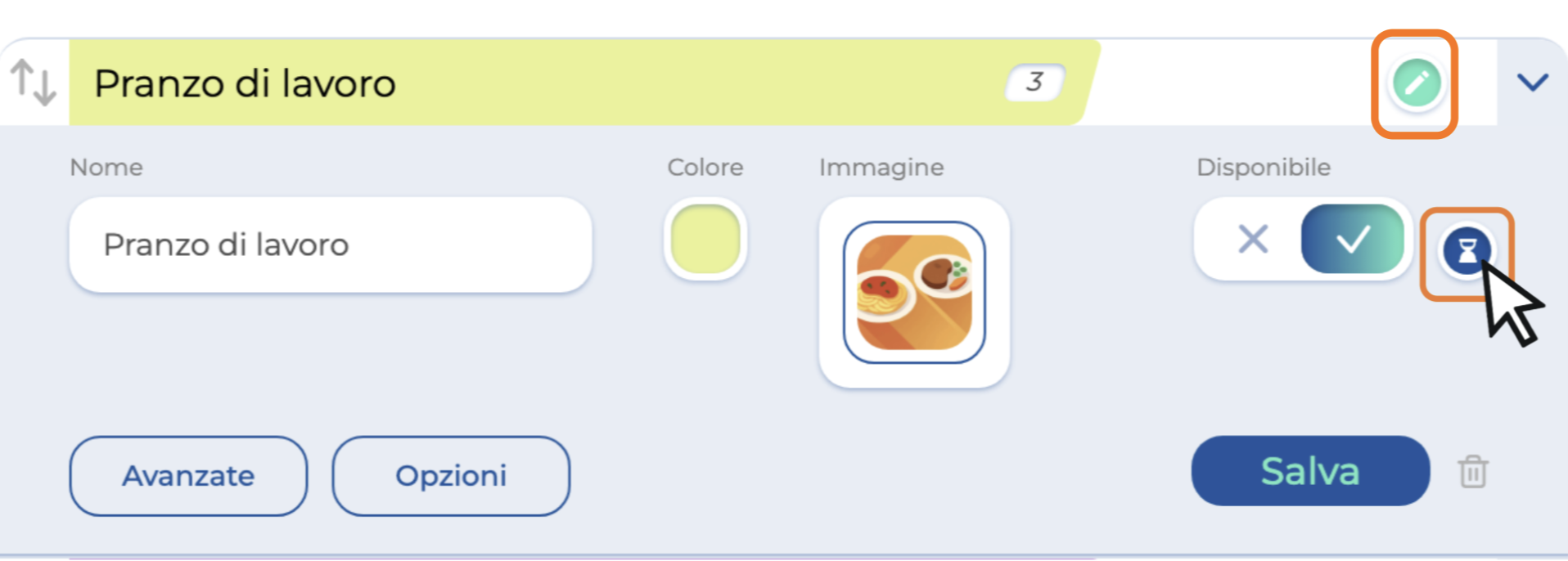Open the yellow-green color swatch picker
The height and width of the screenshot is (561, 1568).
[705, 240]
